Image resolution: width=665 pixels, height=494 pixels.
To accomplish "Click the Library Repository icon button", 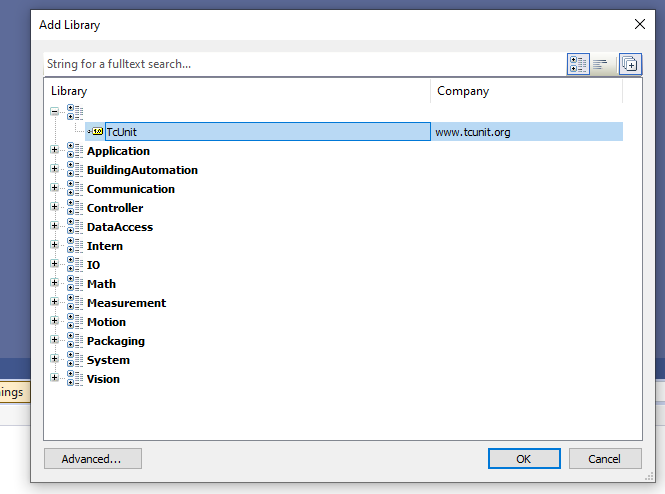I will pyautogui.click(x=630, y=64).
